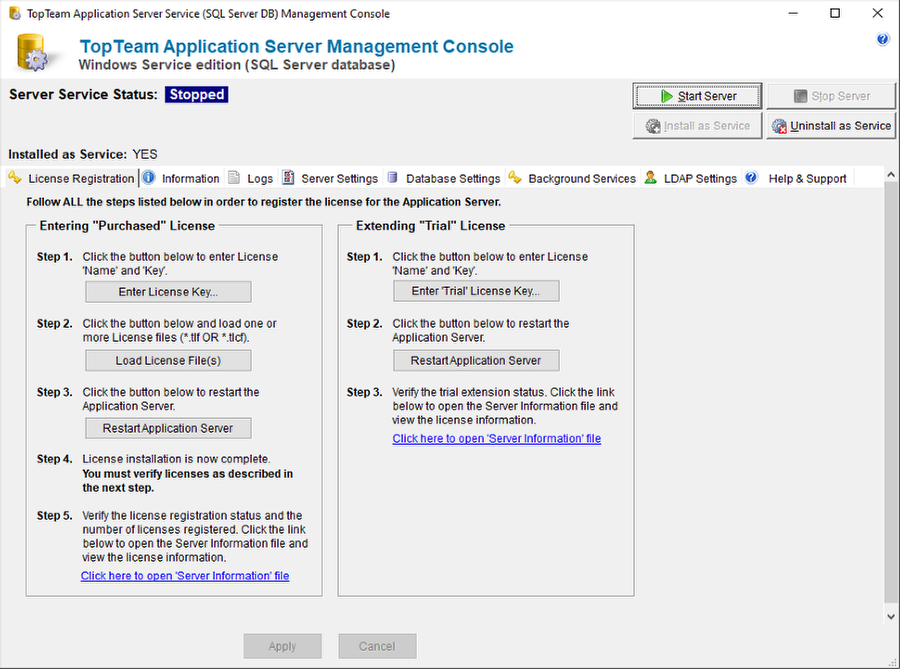Open Server Information file link in Purchased section

point(185,575)
